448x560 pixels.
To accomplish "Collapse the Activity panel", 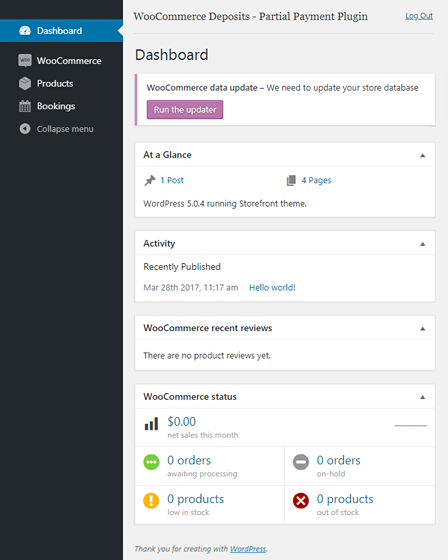I will [423, 244].
